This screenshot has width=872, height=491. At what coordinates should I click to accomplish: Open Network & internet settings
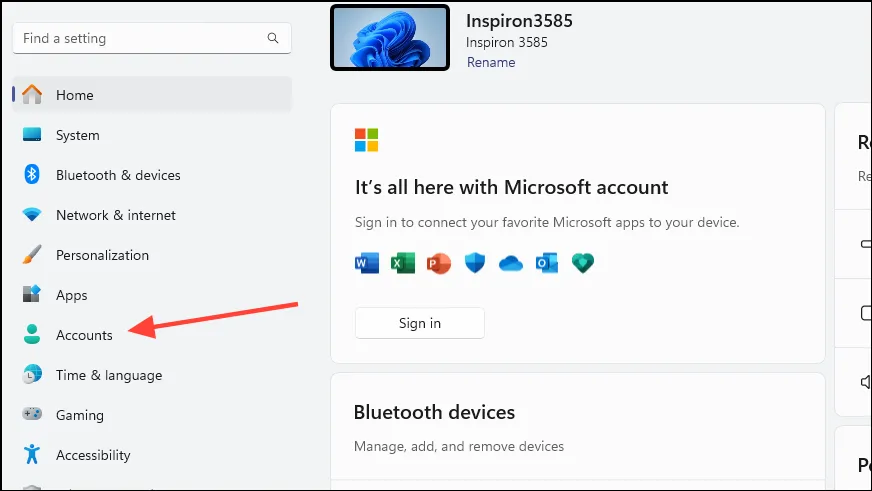coord(115,215)
